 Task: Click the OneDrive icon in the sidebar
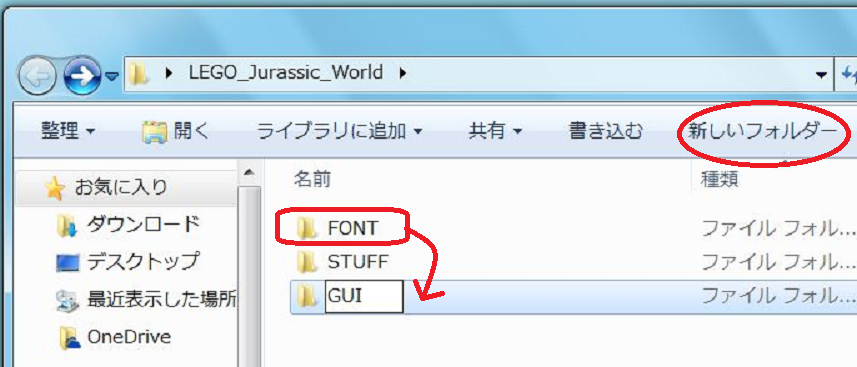(69, 337)
